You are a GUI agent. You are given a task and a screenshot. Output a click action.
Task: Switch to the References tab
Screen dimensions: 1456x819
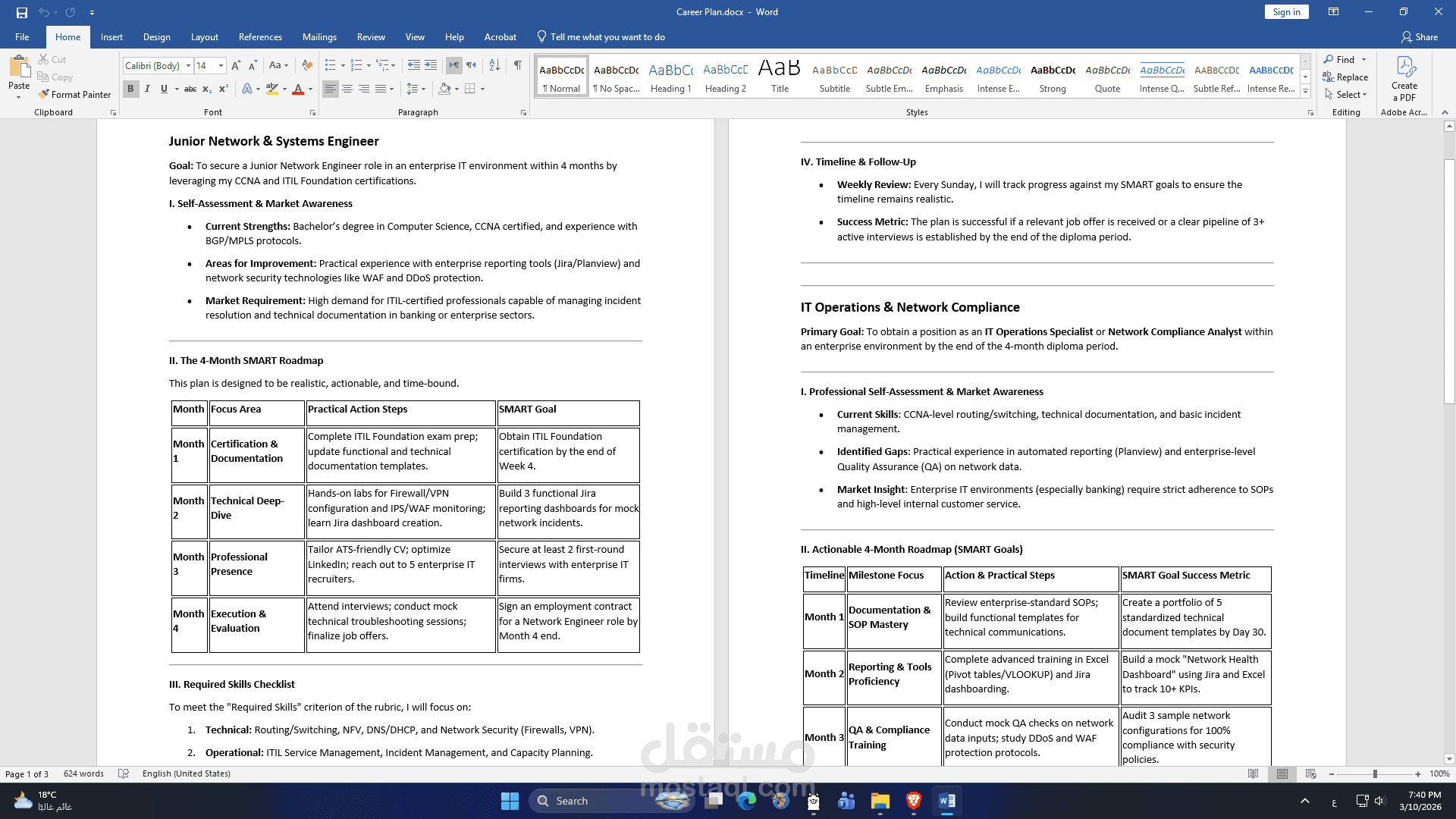coord(260,37)
